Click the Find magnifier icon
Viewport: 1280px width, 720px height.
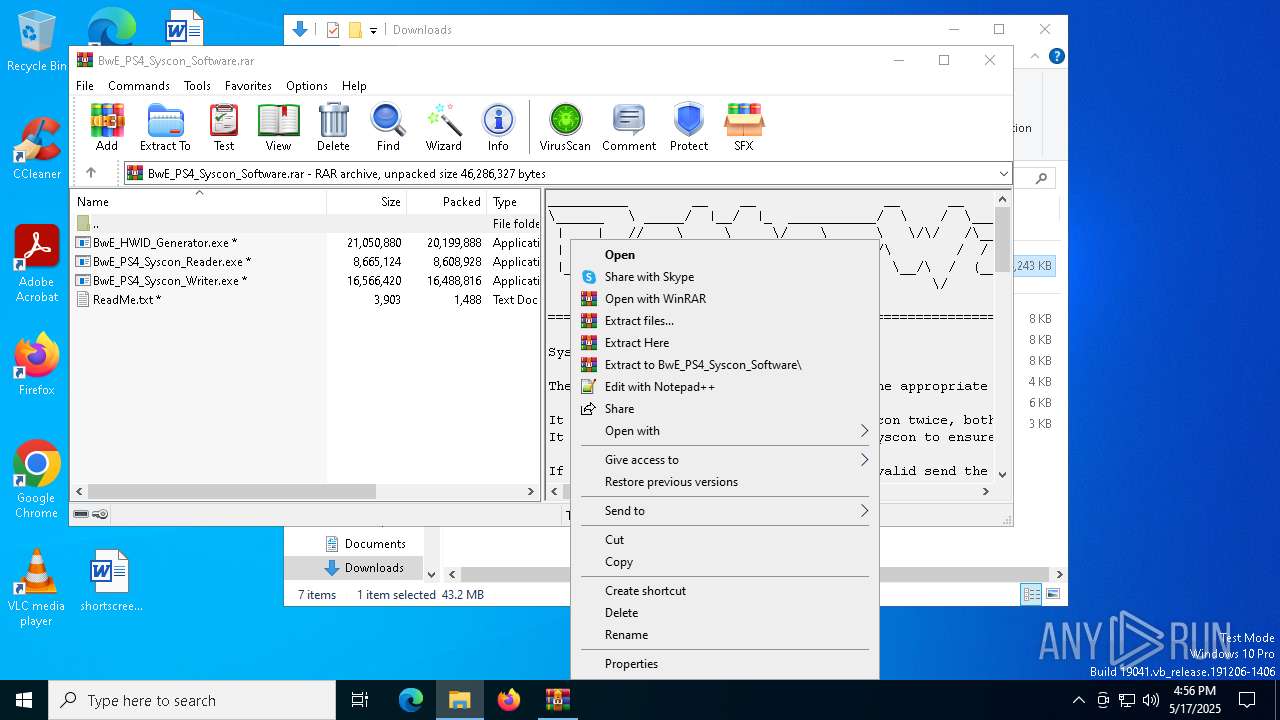[x=388, y=127]
